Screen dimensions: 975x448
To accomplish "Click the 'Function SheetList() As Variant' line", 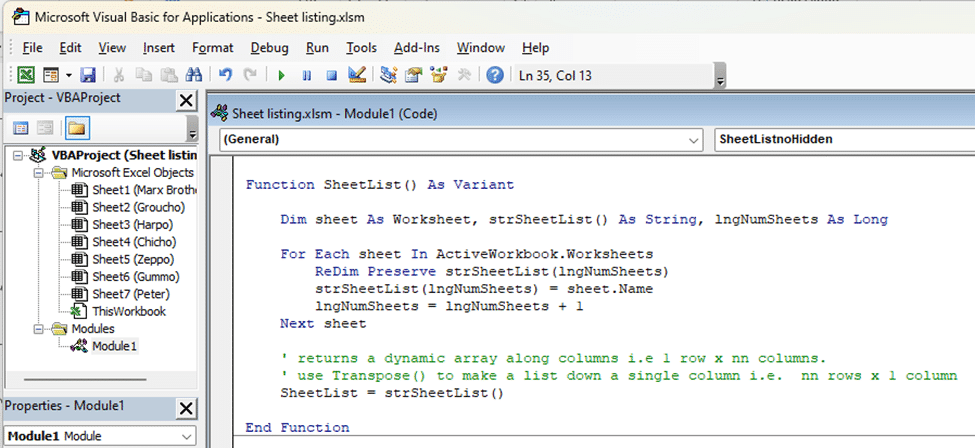I will pyautogui.click(x=380, y=185).
